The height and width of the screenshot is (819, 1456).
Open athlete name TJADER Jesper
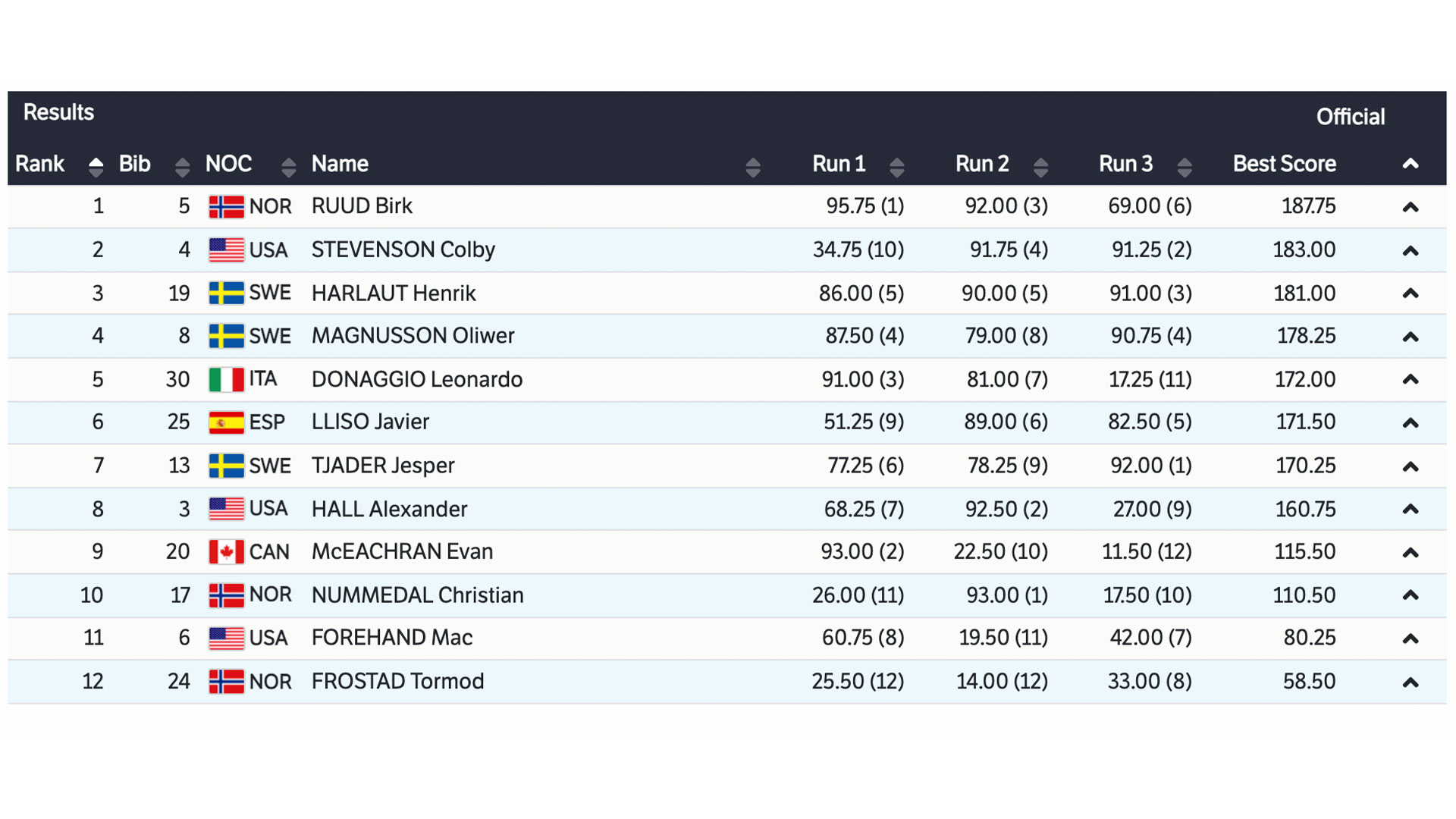pos(383,466)
